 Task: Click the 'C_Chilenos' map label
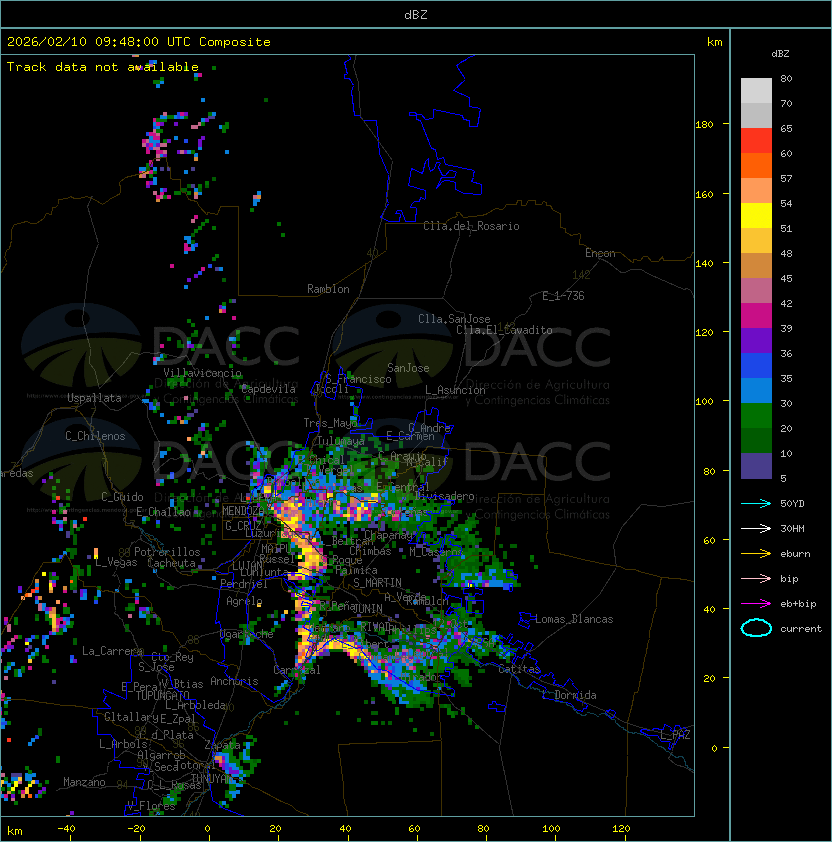coord(95,436)
